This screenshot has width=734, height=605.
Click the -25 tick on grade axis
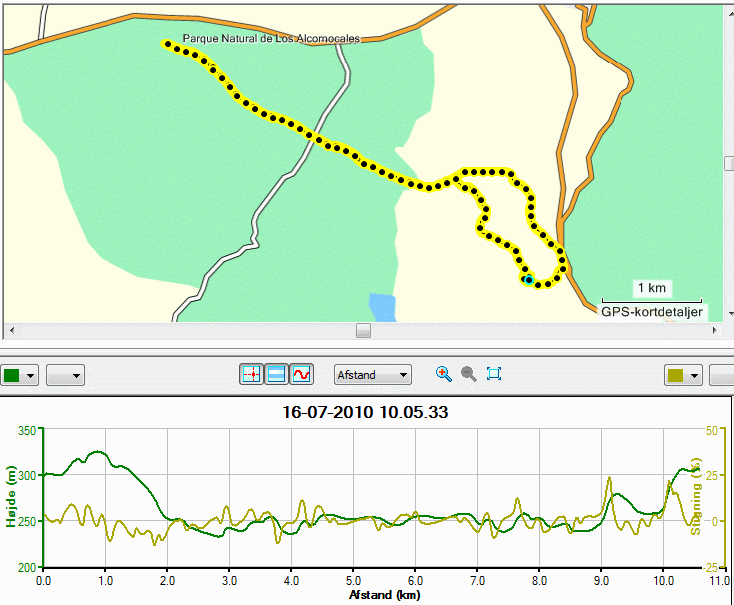709,568
